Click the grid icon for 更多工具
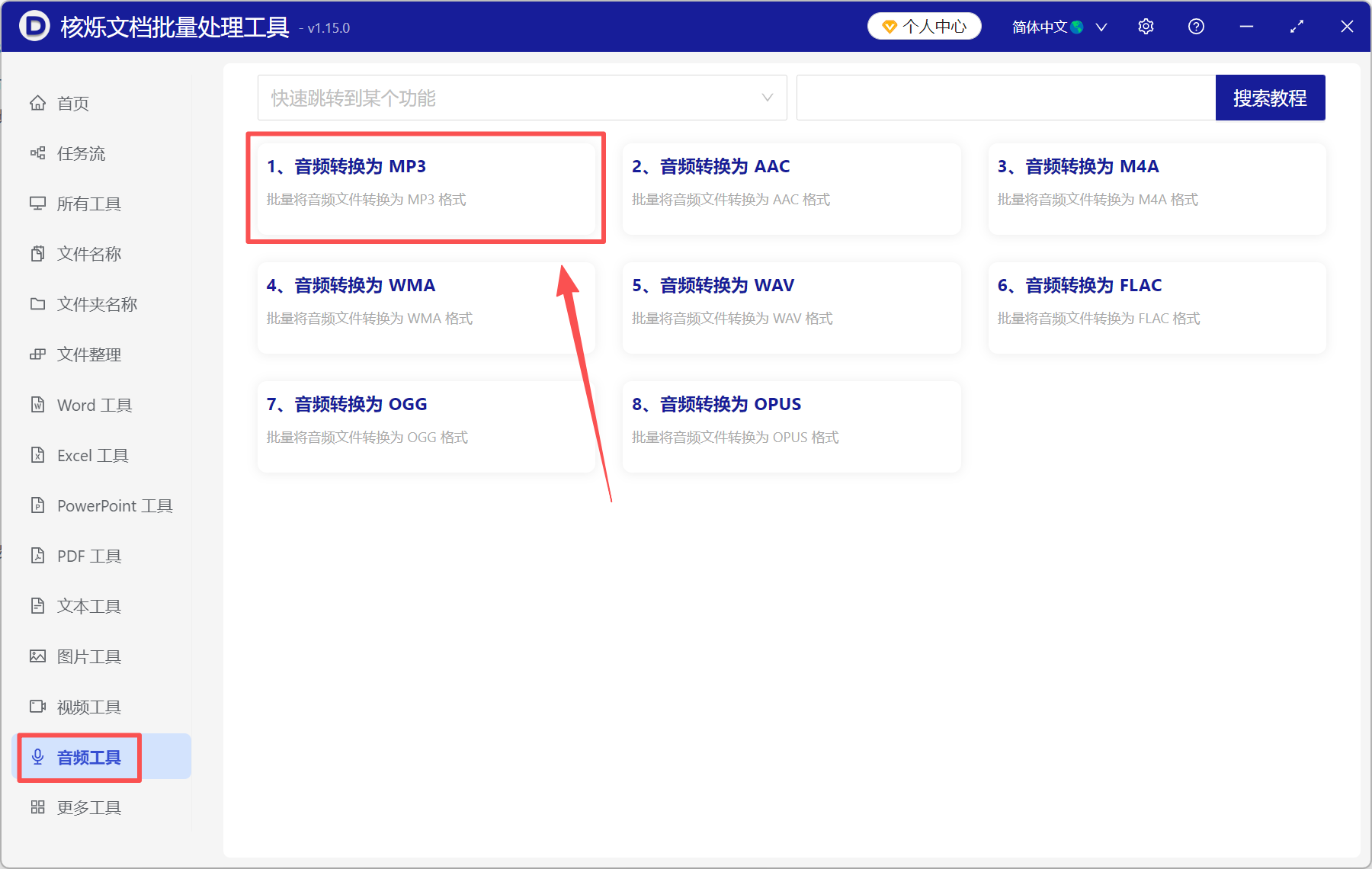This screenshot has width=1372, height=869. pos(37,807)
